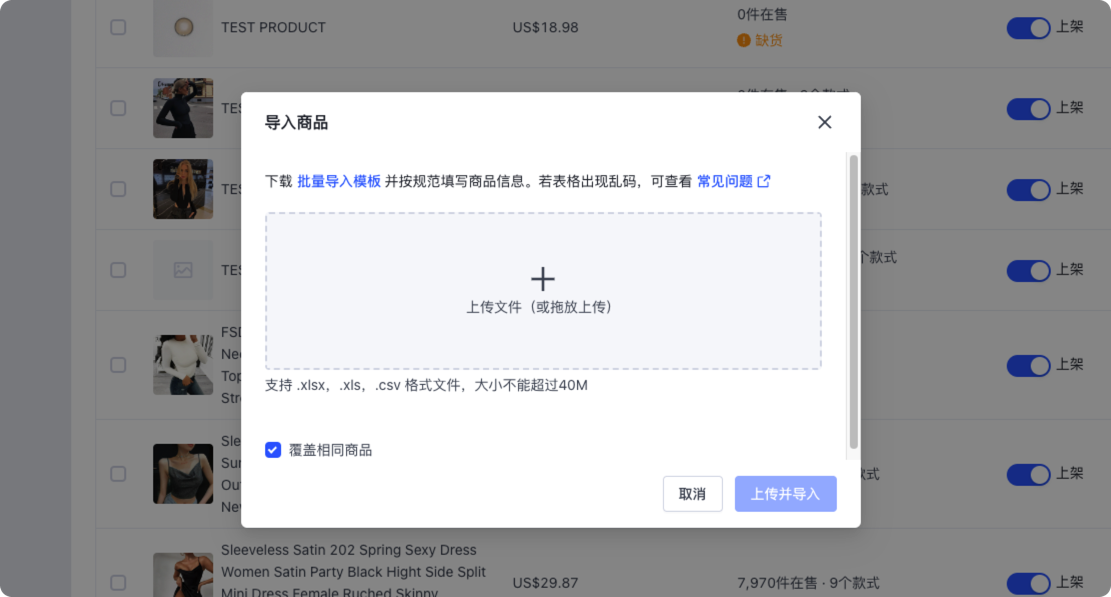The width and height of the screenshot is (1111, 597).
Task: Select the checkbox on the third product row
Action: 118,189
